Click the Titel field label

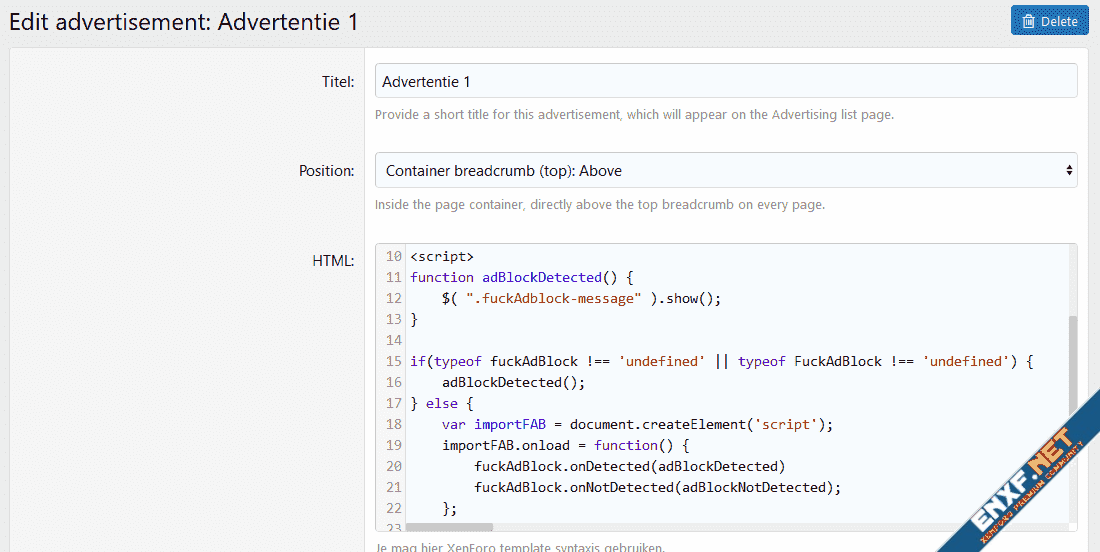337,81
